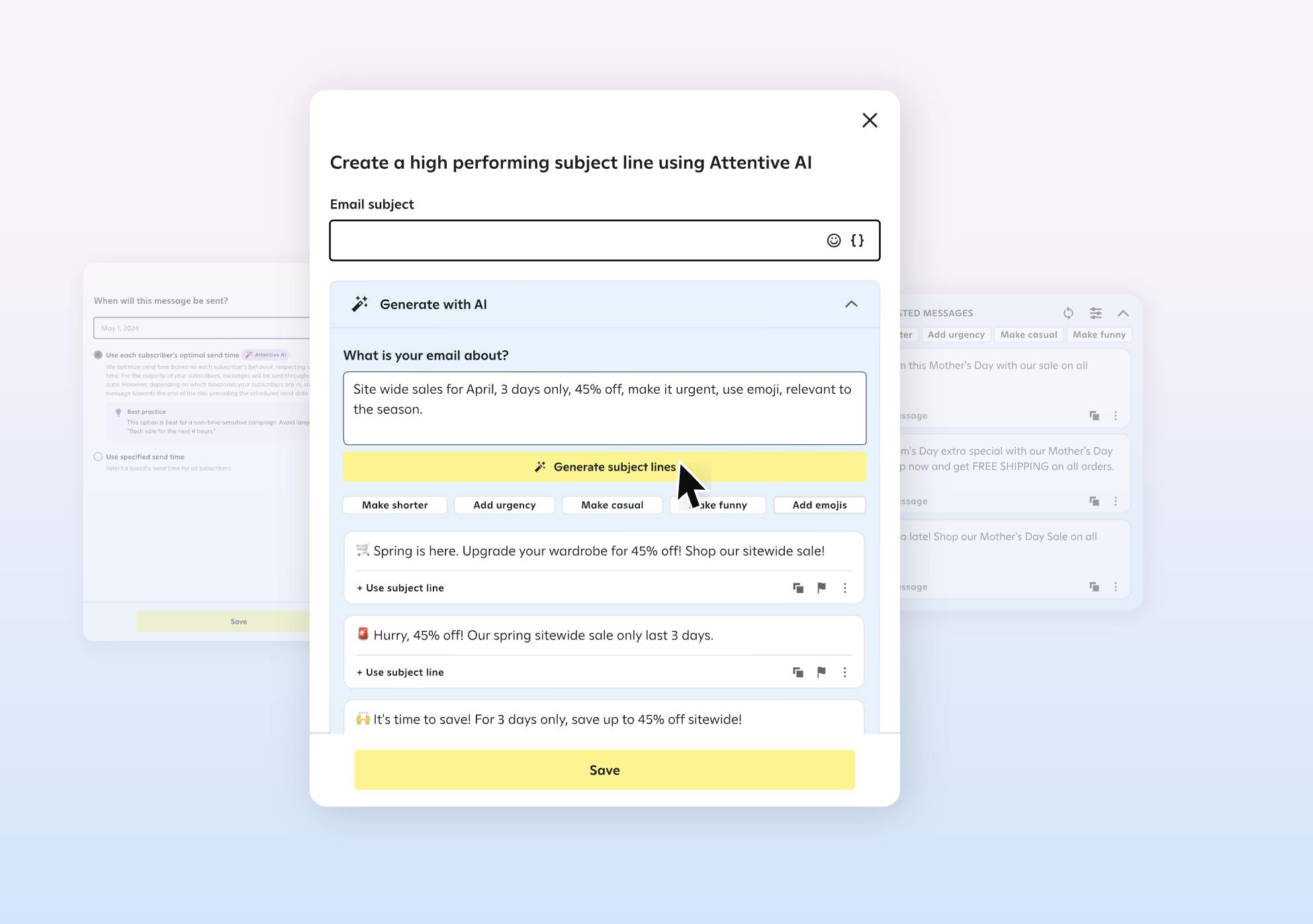This screenshot has height=924, width=1313.
Task: Open the emoji picker in Email subject
Action: 833,241
